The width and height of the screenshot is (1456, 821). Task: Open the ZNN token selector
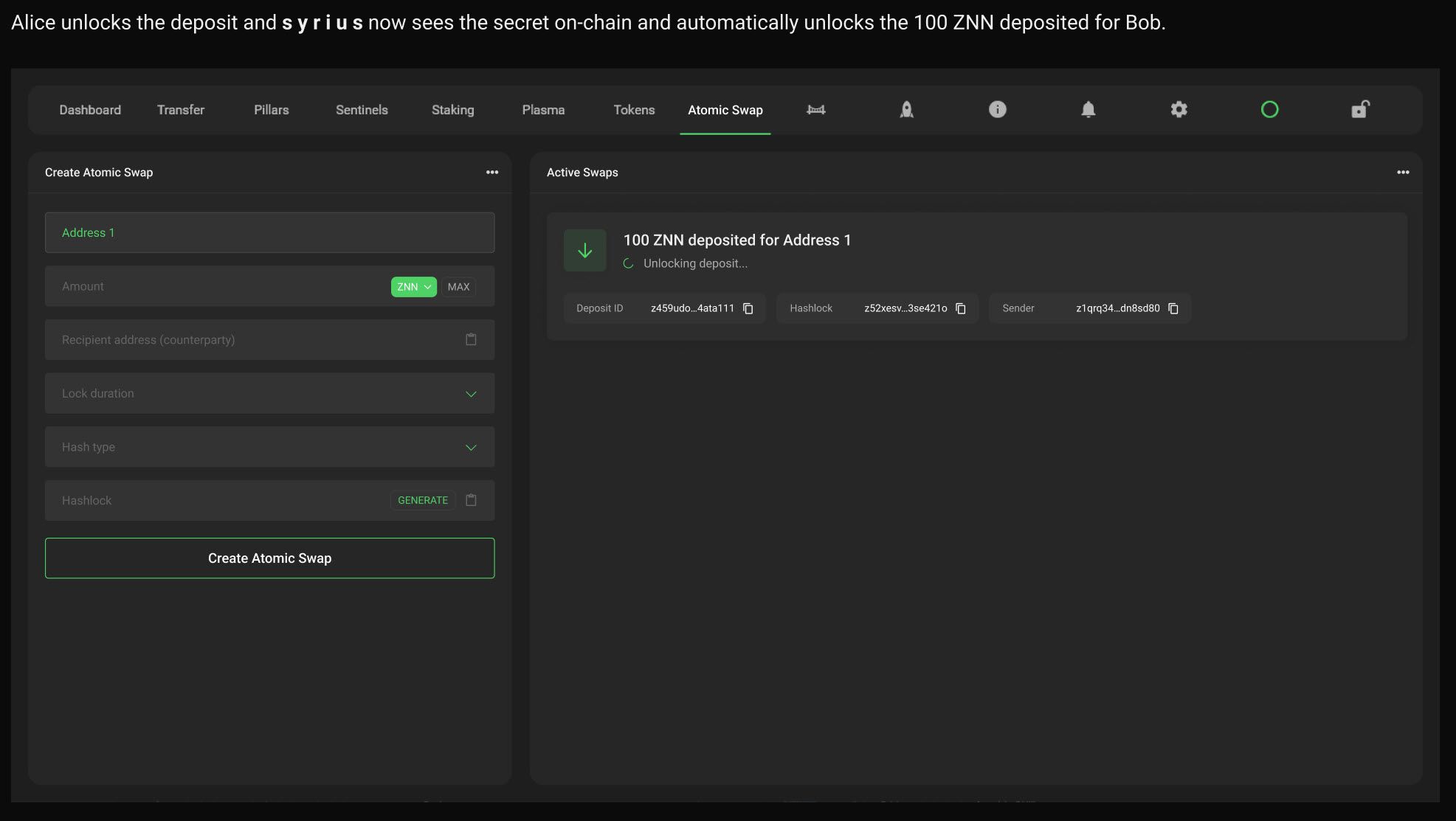[413, 287]
